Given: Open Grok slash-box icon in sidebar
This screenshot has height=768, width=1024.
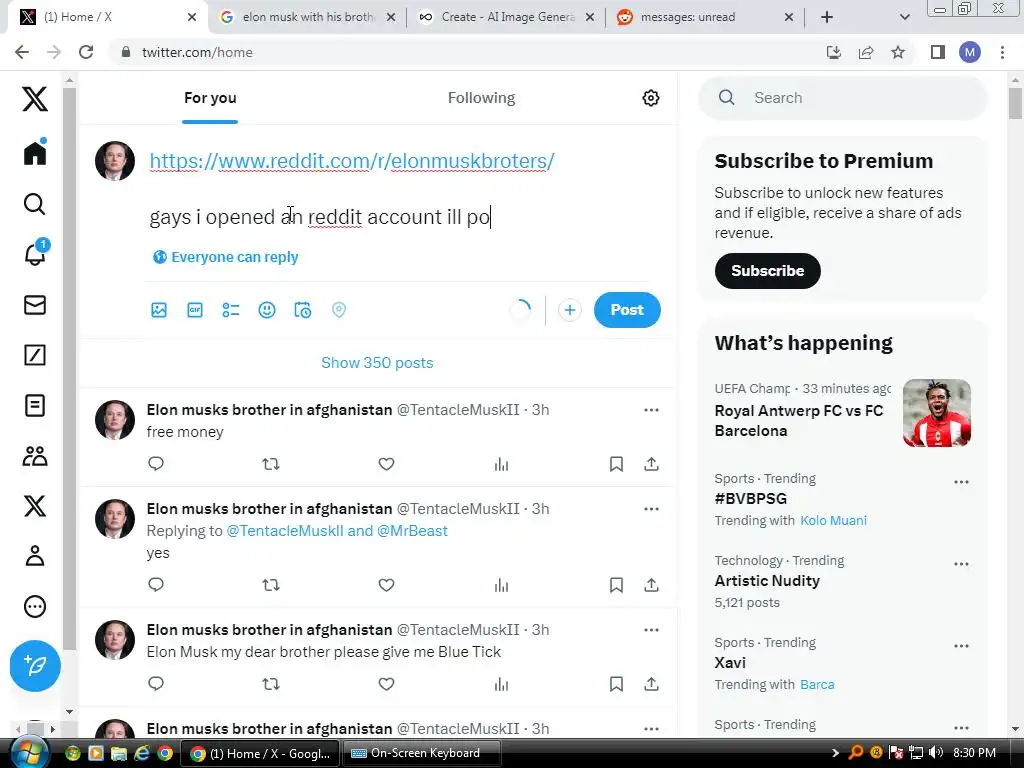Looking at the screenshot, I should pos(35,355).
